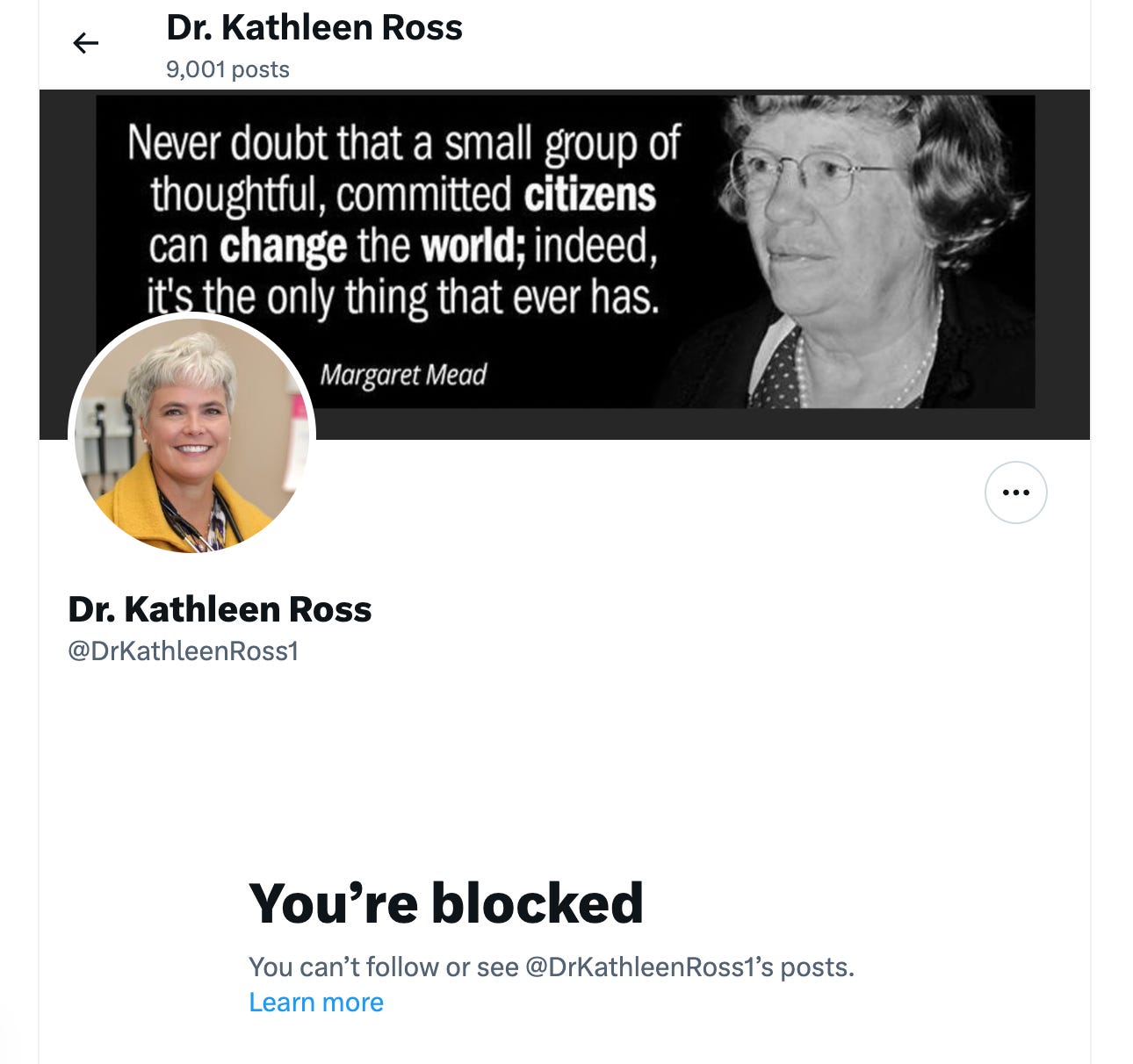Click the @DrKathleenRoss1 mention in blocked message
The width and height of the screenshot is (1133, 1064).
point(640,967)
